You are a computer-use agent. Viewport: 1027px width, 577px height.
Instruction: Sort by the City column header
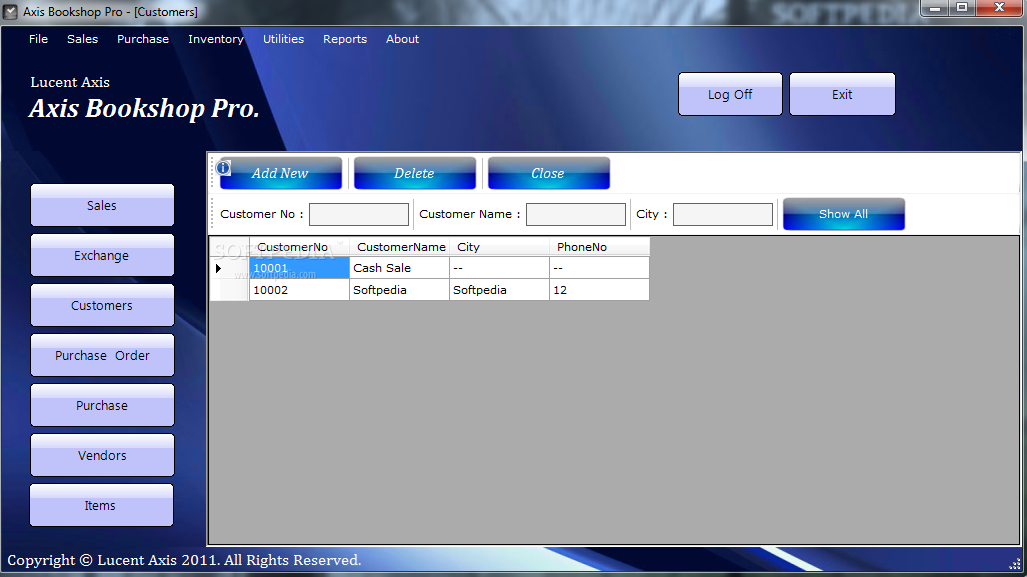[500, 247]
